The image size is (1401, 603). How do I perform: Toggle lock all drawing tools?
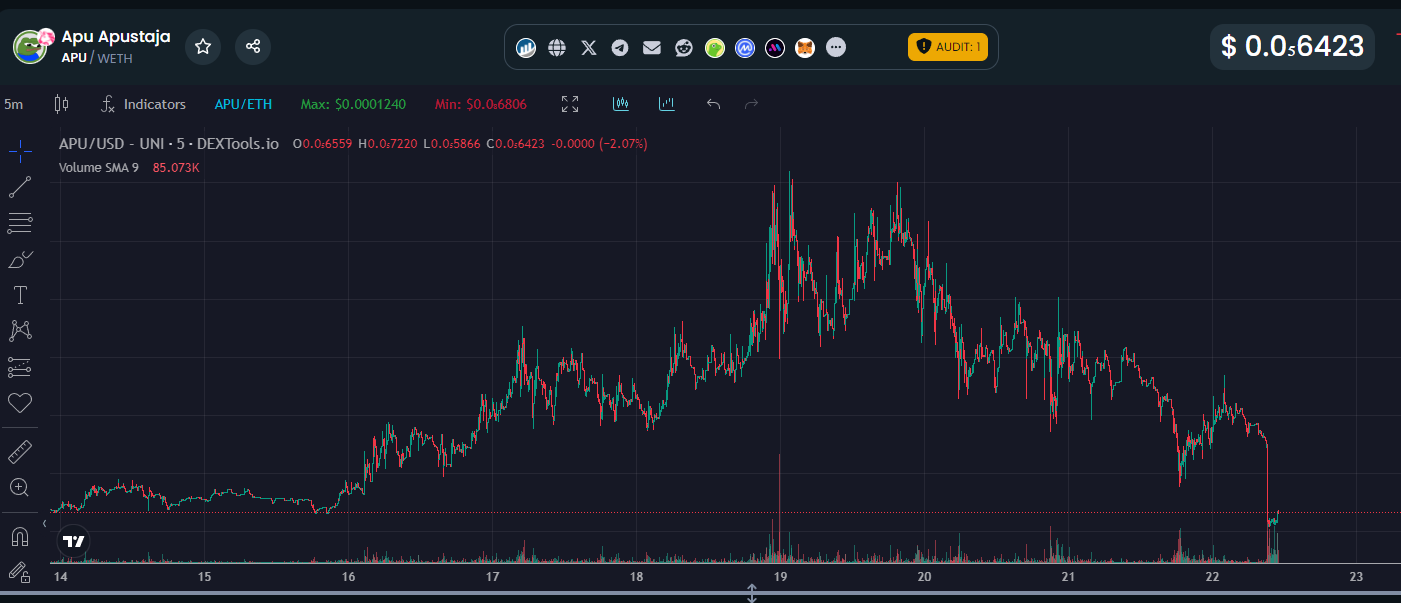20,572
